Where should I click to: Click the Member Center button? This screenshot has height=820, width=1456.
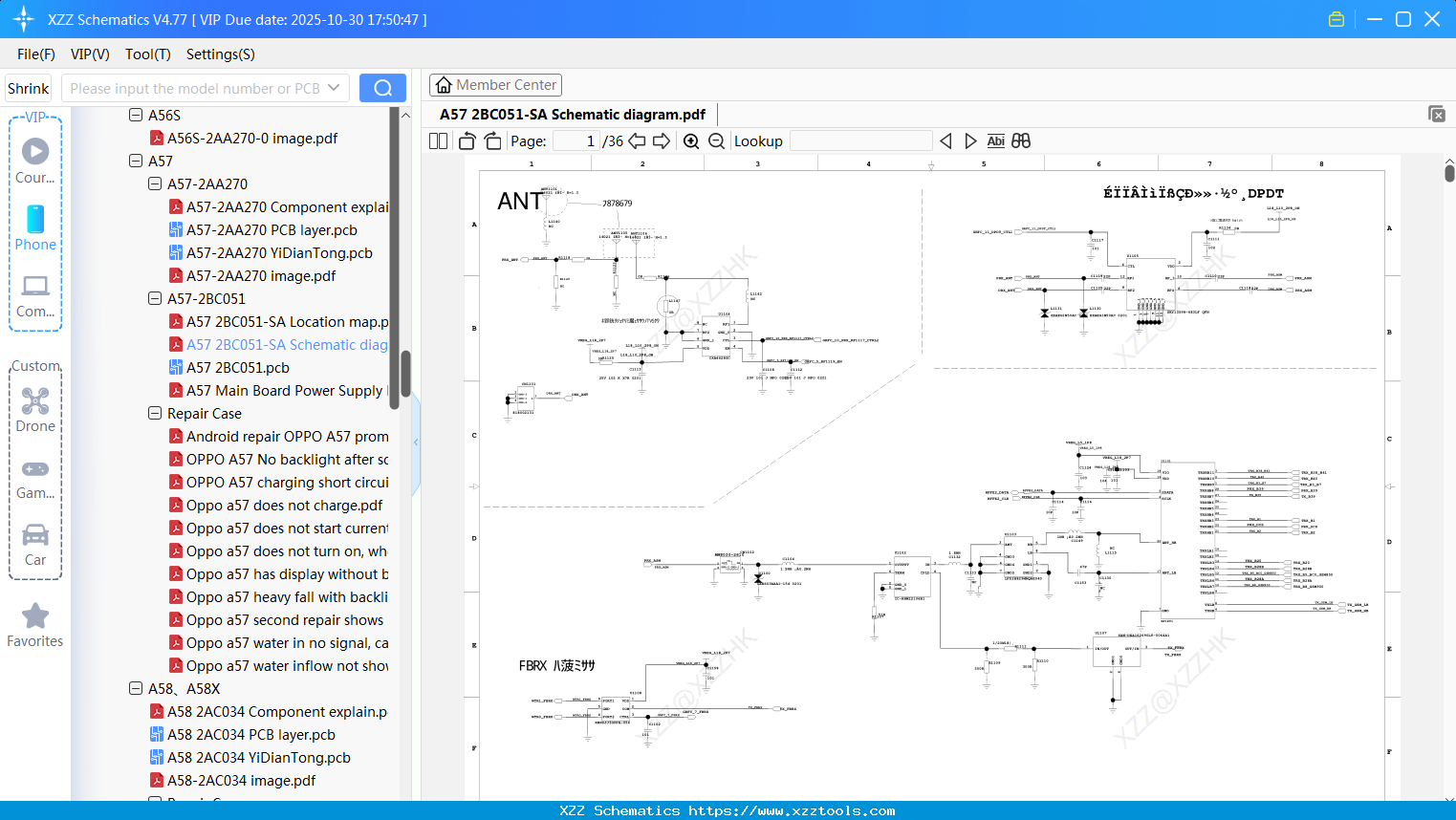[x=495, y=85]
